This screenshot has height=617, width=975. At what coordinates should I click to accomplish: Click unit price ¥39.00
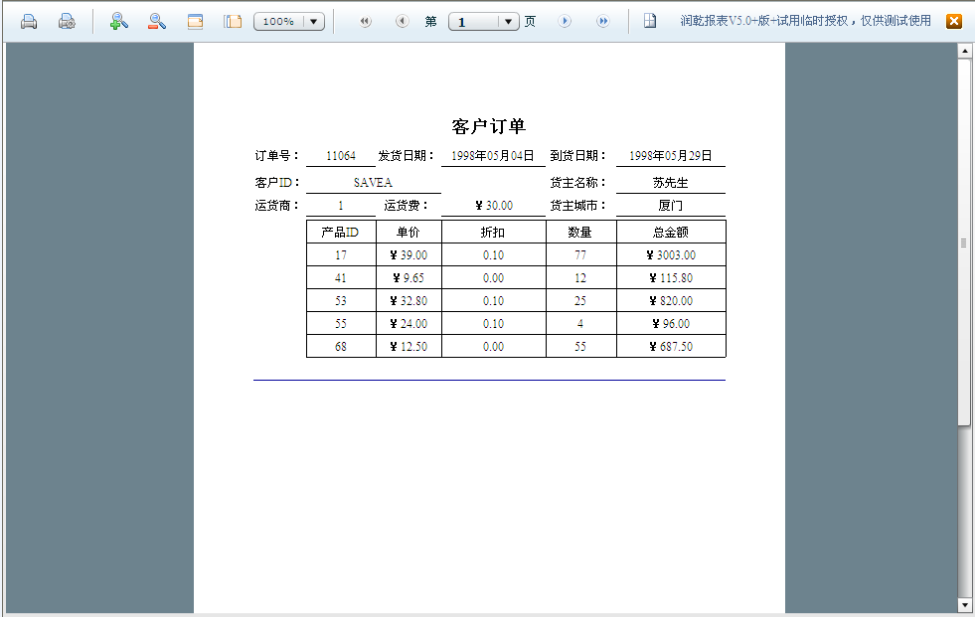pos(409,255)
